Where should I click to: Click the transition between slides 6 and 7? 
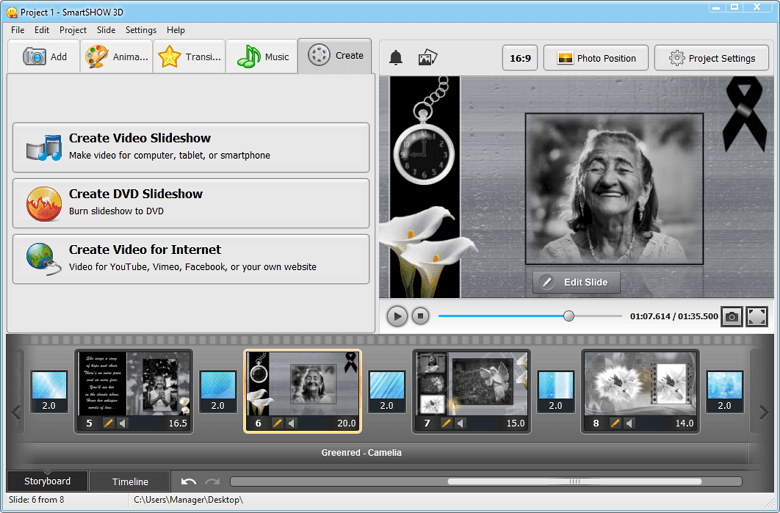click(x=387, y=391)
